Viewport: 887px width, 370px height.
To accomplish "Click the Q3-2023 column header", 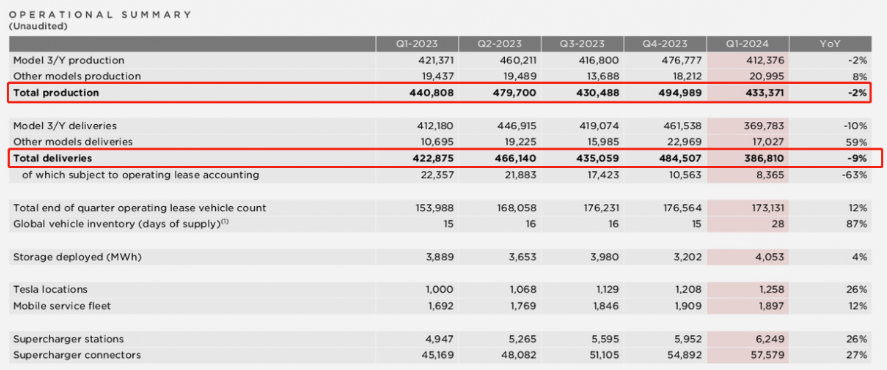I will coord(583,44).
